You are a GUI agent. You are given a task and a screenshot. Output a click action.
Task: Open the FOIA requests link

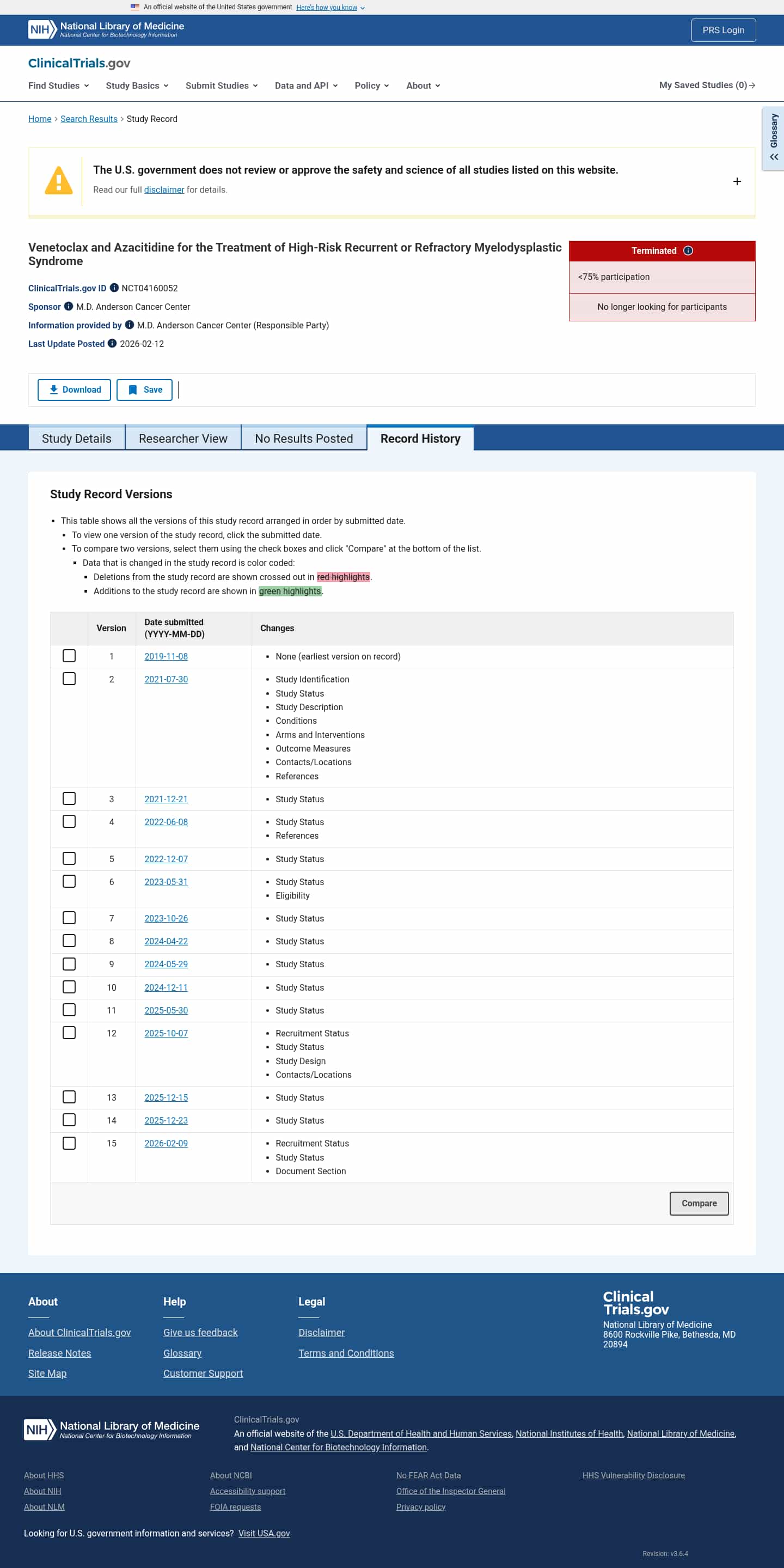coord(236,1506)
